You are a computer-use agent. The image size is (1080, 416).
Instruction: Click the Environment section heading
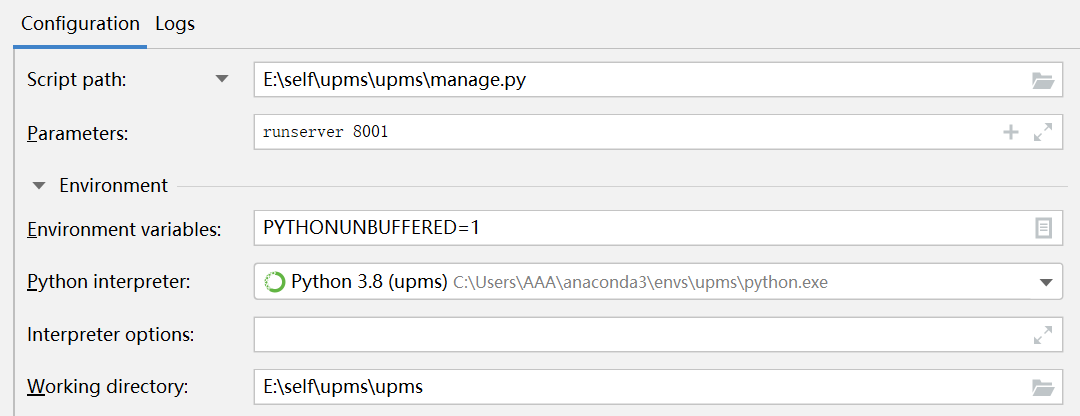coord(113,185)
